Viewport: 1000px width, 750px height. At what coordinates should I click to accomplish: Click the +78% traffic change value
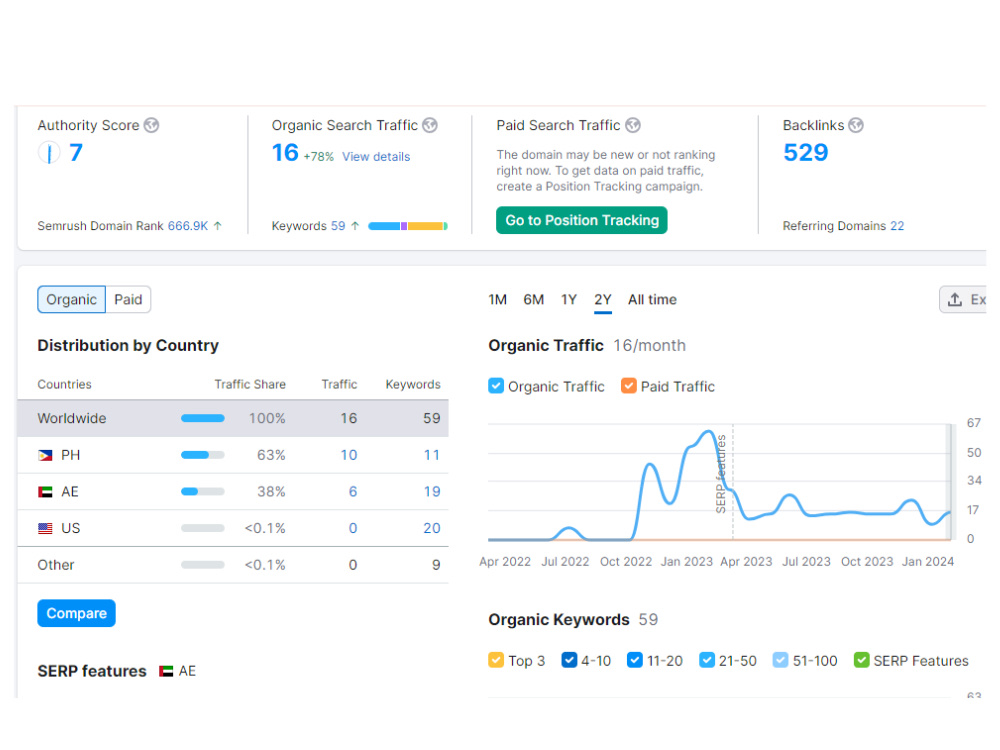318,157
